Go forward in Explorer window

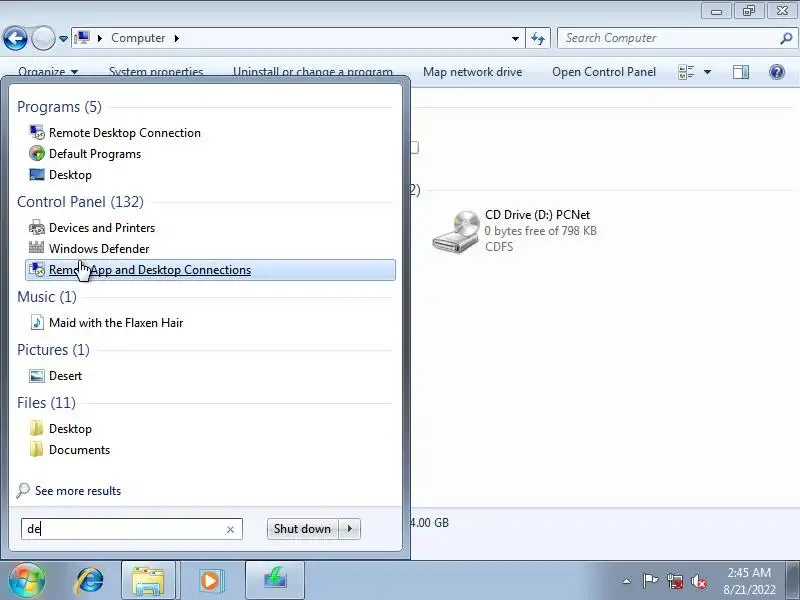point(43,38)
